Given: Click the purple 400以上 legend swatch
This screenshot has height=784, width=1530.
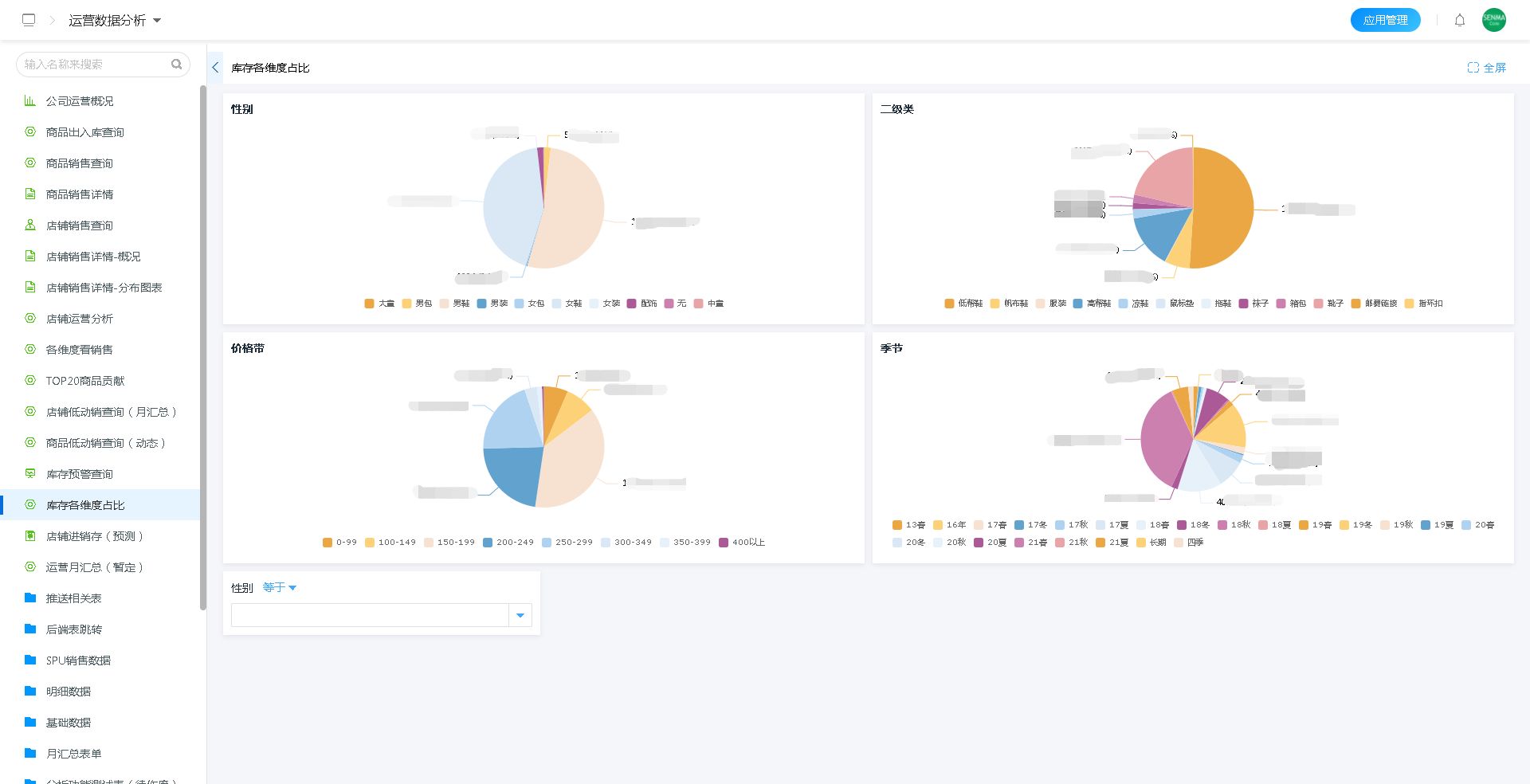Looking at the screenshot, I should click(724, 543).
